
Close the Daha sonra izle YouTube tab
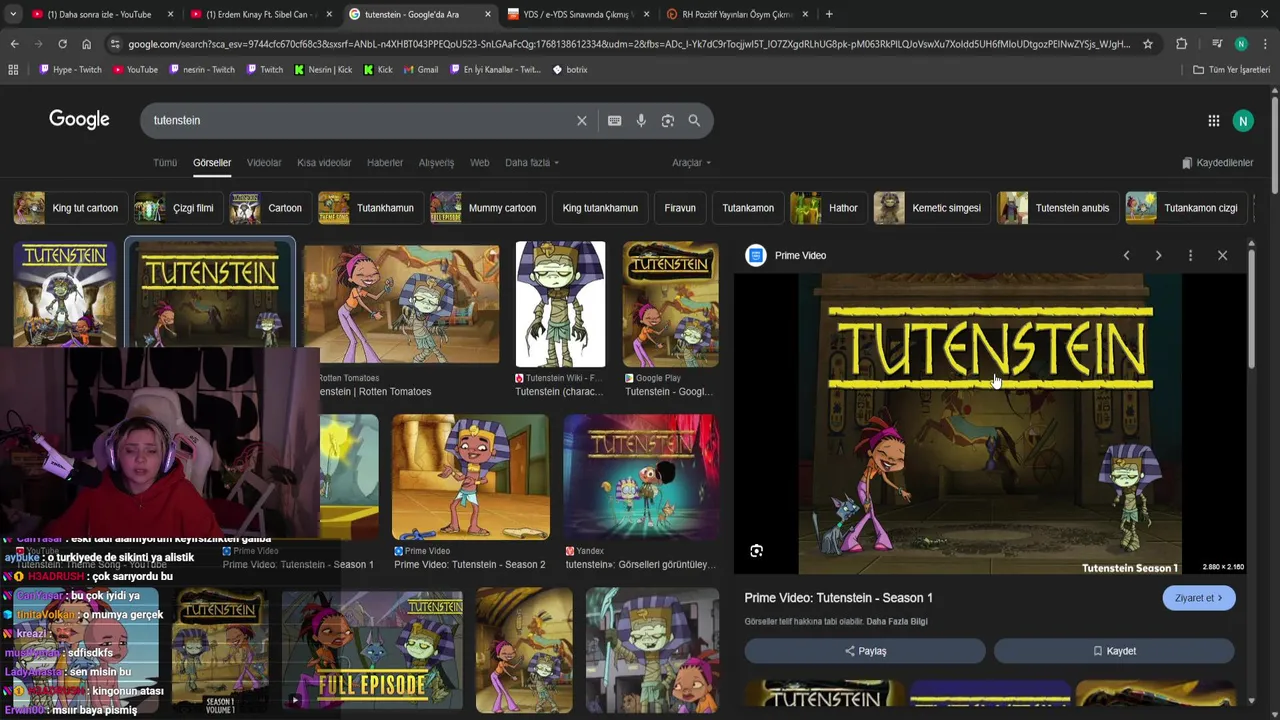(x=170, y=14)
